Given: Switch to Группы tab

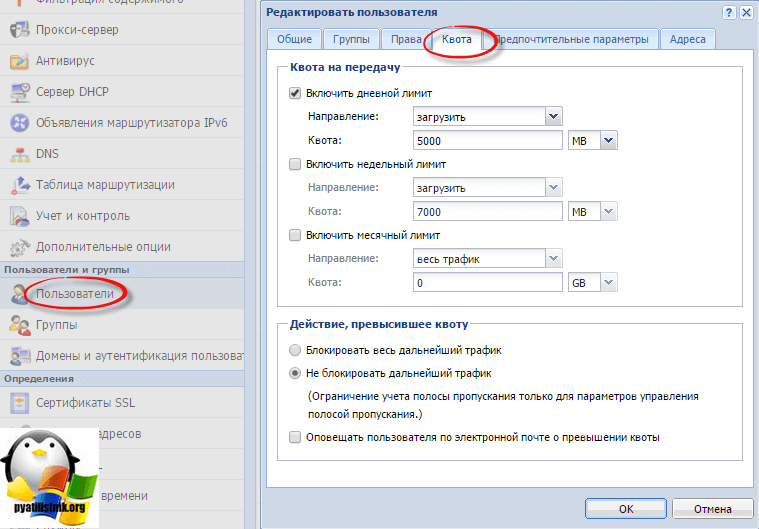Looking at the screenshot, I should pyautogui.click(x=351, y=39).
